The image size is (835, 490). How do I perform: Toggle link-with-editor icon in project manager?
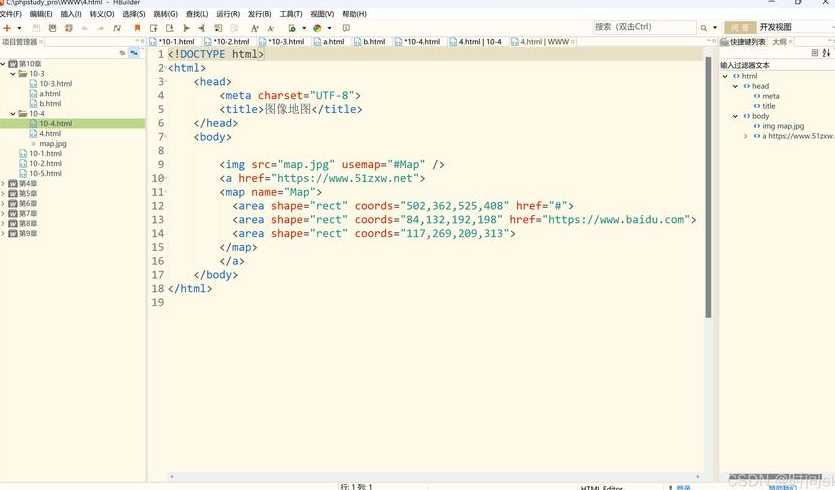click(134, 53)
